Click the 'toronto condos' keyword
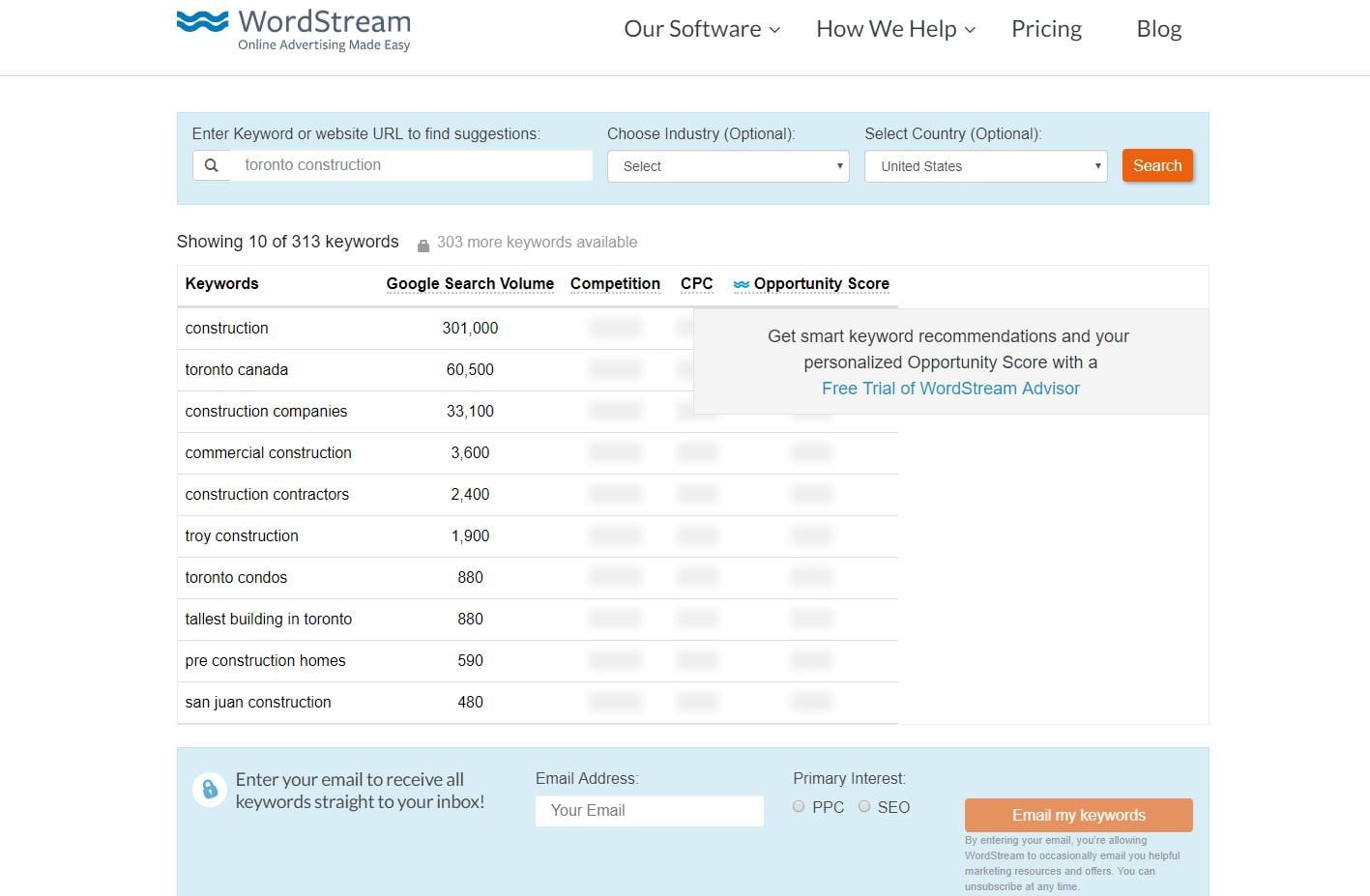Image resolution: width=1370 pixels, height=896 pixels. [x=236, y=578]
